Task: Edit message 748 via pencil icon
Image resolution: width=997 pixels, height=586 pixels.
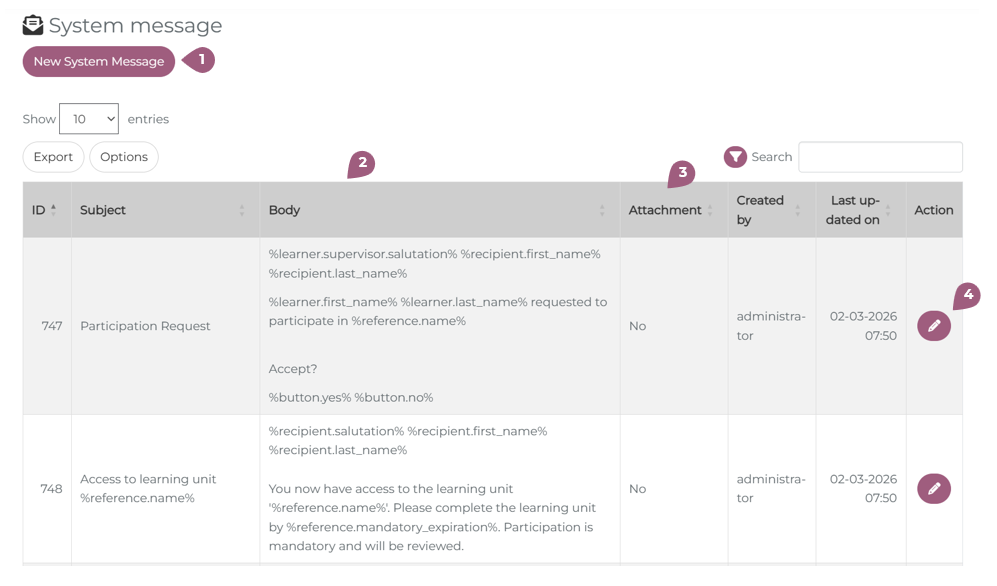Action: point(933,489)
